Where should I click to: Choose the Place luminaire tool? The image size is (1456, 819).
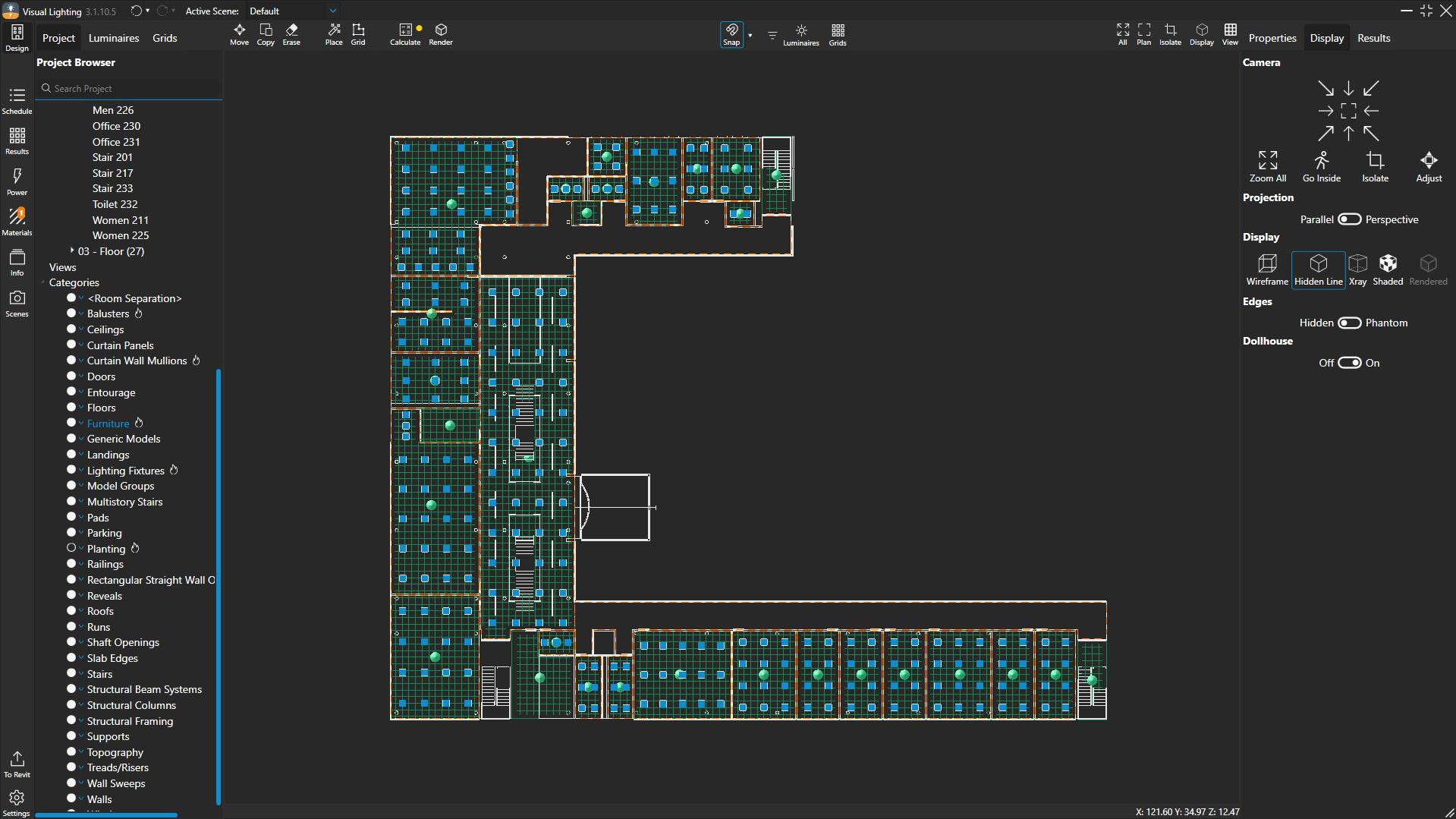tap(334, 33)
